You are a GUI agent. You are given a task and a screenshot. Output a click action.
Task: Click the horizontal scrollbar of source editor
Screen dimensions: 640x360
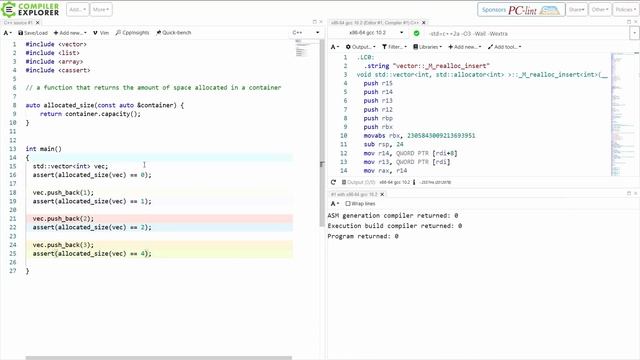click(159, 358)
